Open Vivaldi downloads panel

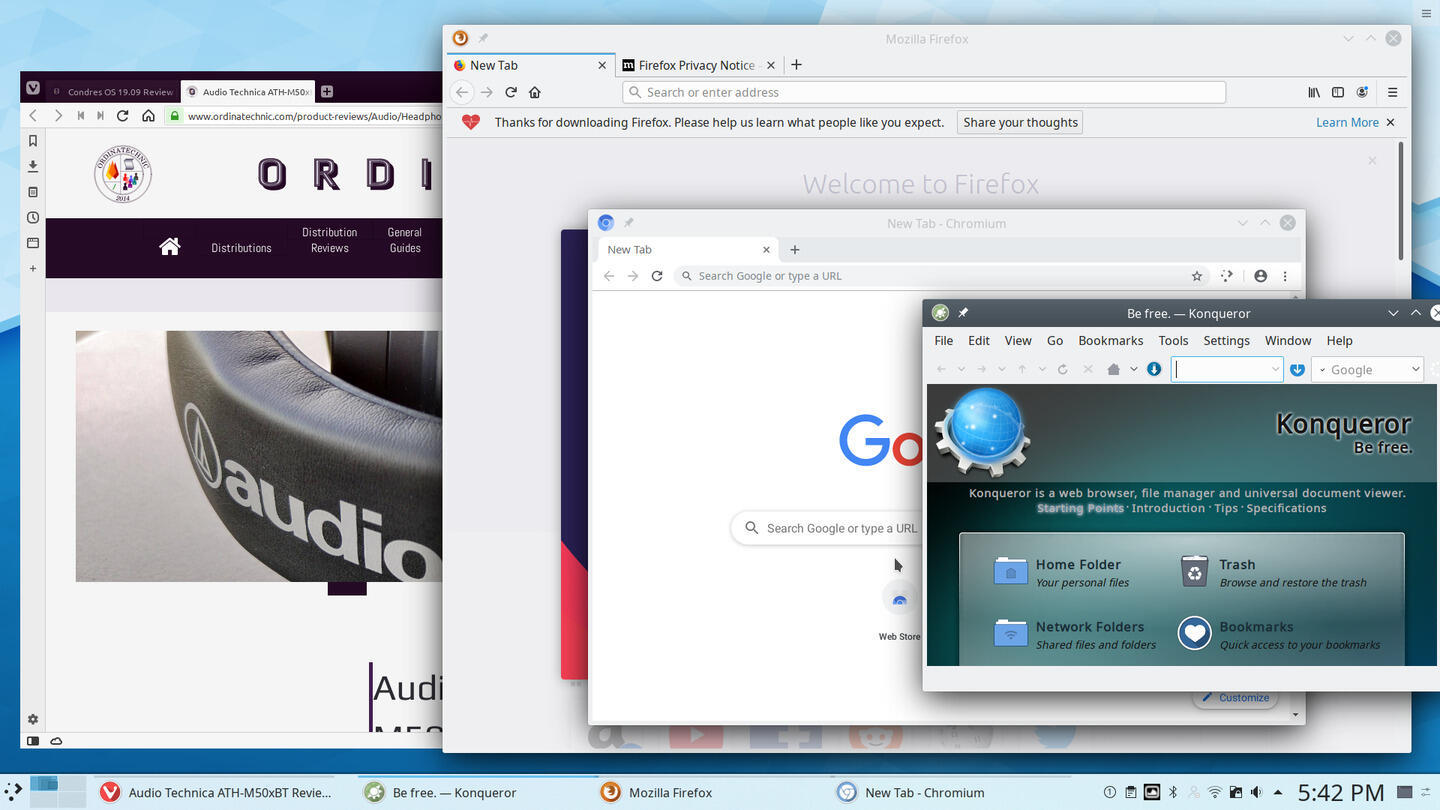(33, 166)
